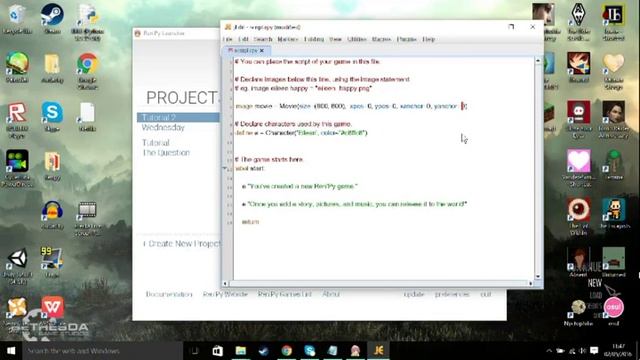Open Action Center notifications in system tray
640x360 pixels.
(594, 351)
